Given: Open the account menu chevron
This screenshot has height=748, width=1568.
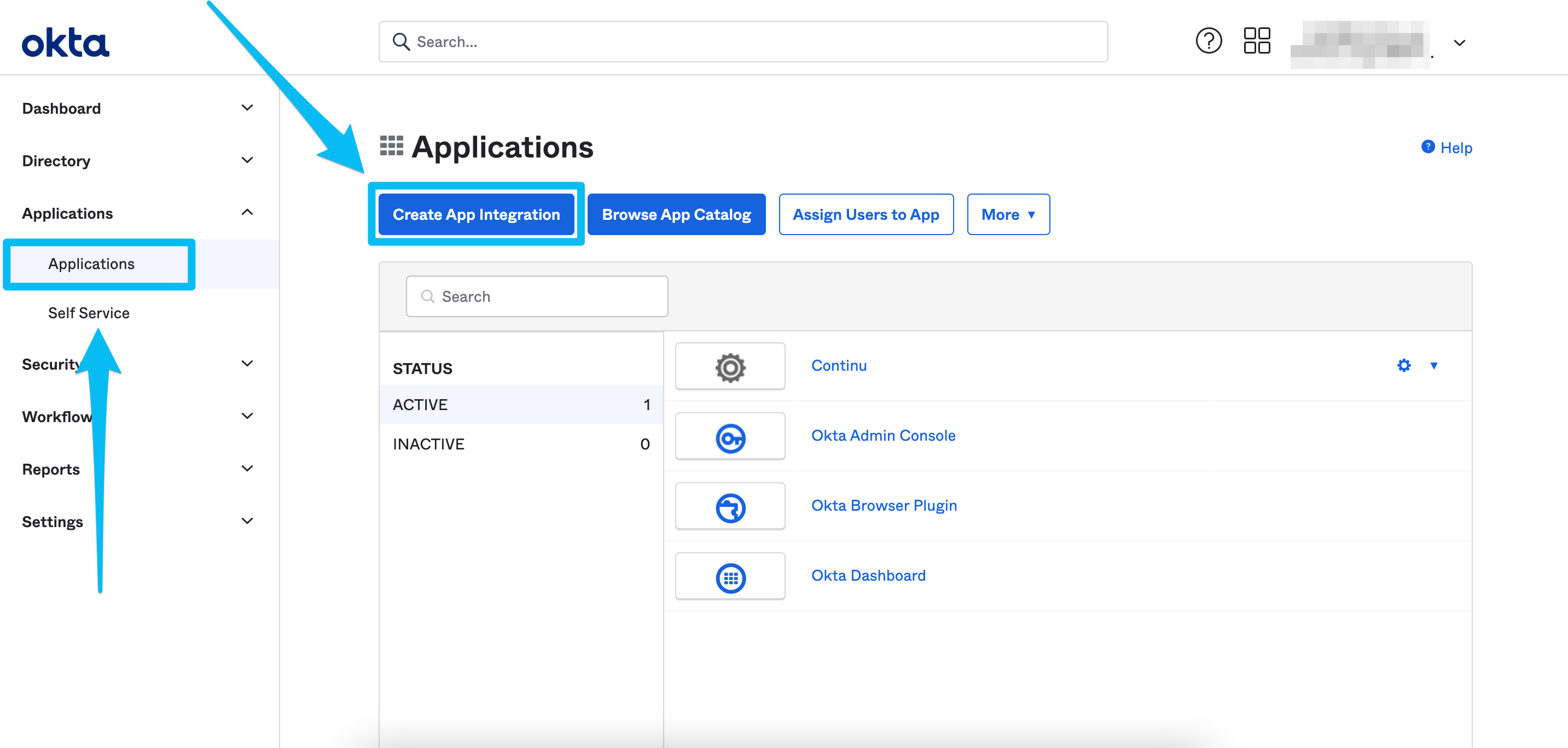Looking at the screenshot, I should [x=1459, y=43].
